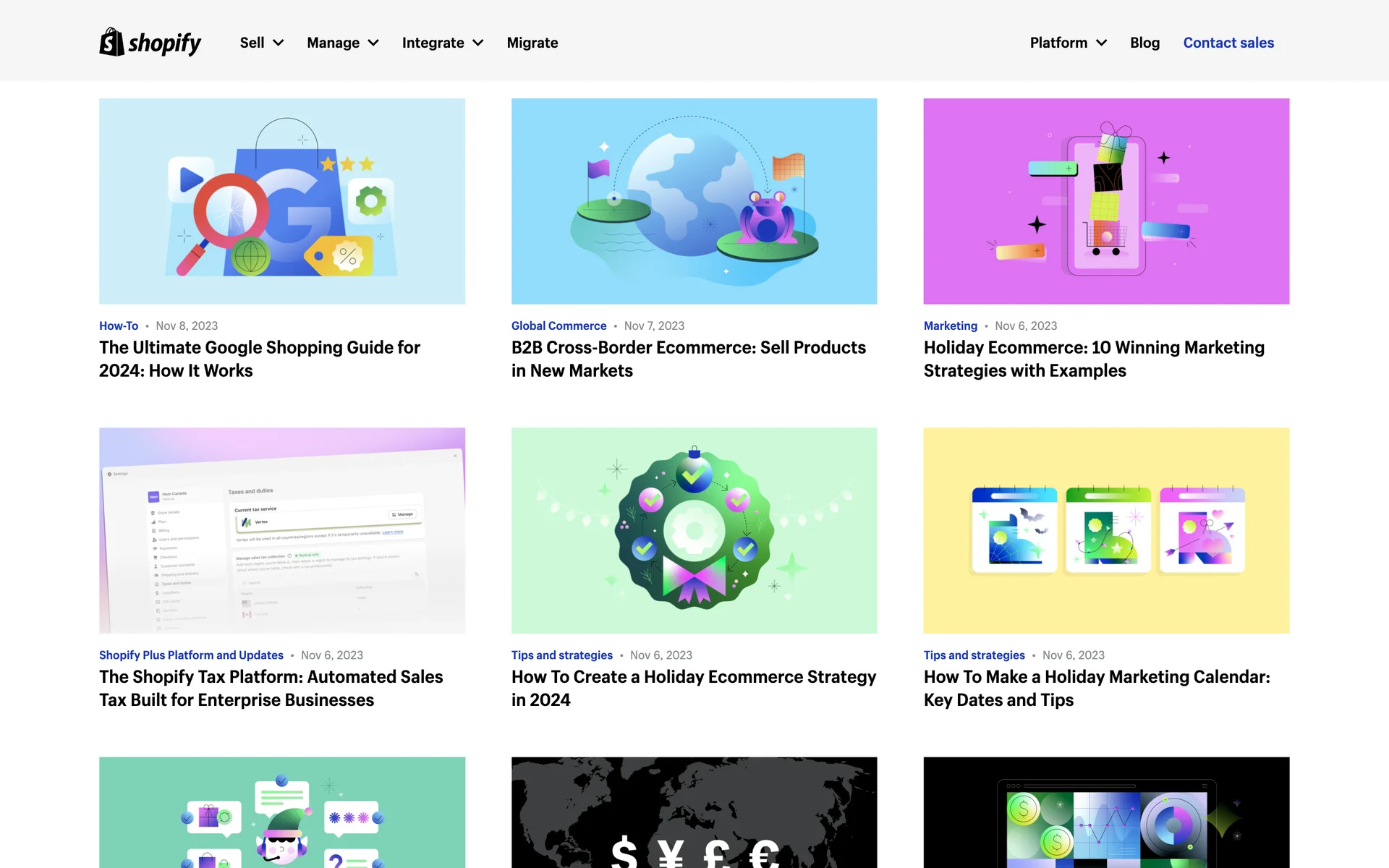The width and height of the screenshot is (1389, 868).
Task: Click the Shopify Plus Platform and Updates category
Action: (191, 655)
